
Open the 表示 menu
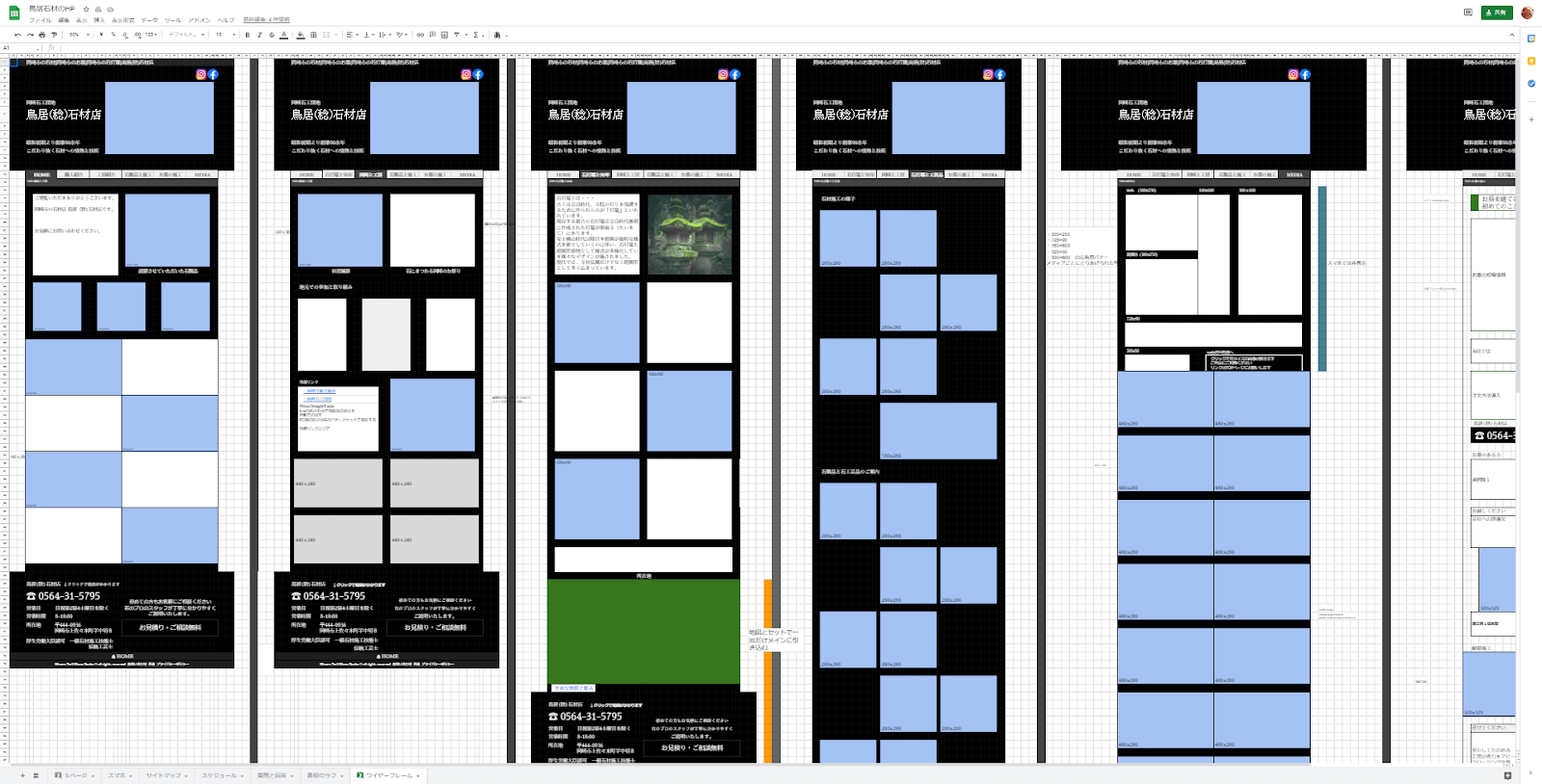pyautogui.click(x=81, y=20)
